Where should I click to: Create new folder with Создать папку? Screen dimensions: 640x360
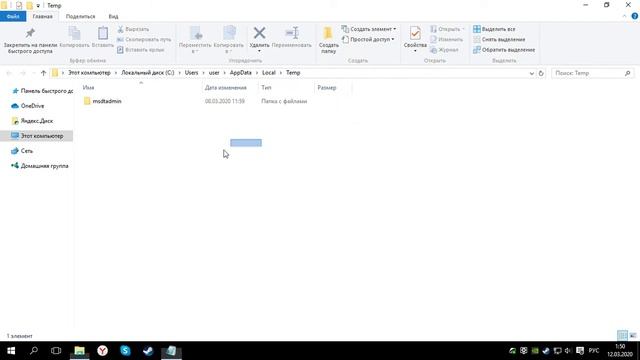[x=328, y=40]
